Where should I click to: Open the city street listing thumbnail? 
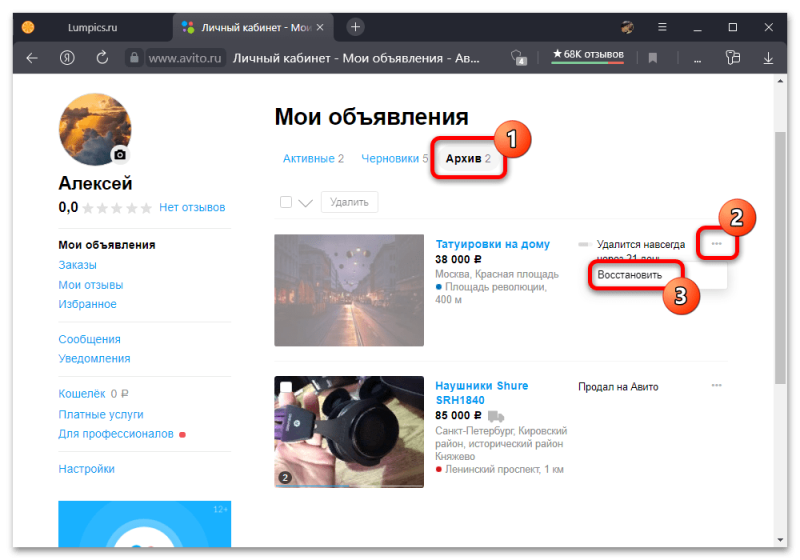coord(349,290)
